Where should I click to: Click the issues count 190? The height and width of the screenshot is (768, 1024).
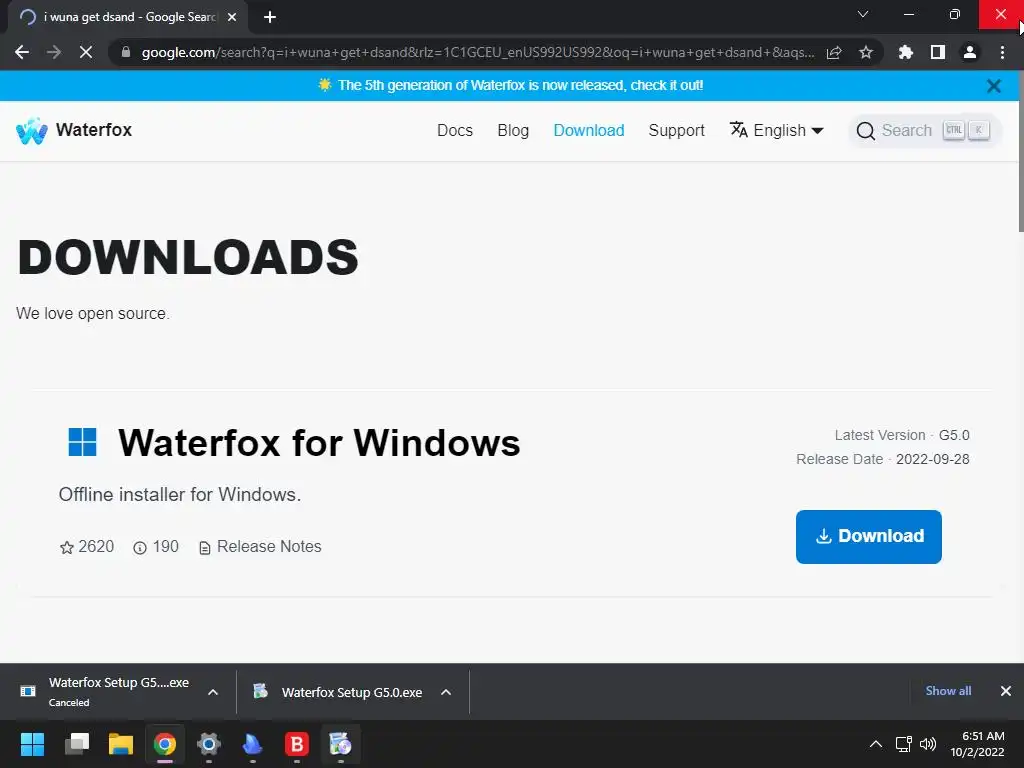tap(155, 547)
